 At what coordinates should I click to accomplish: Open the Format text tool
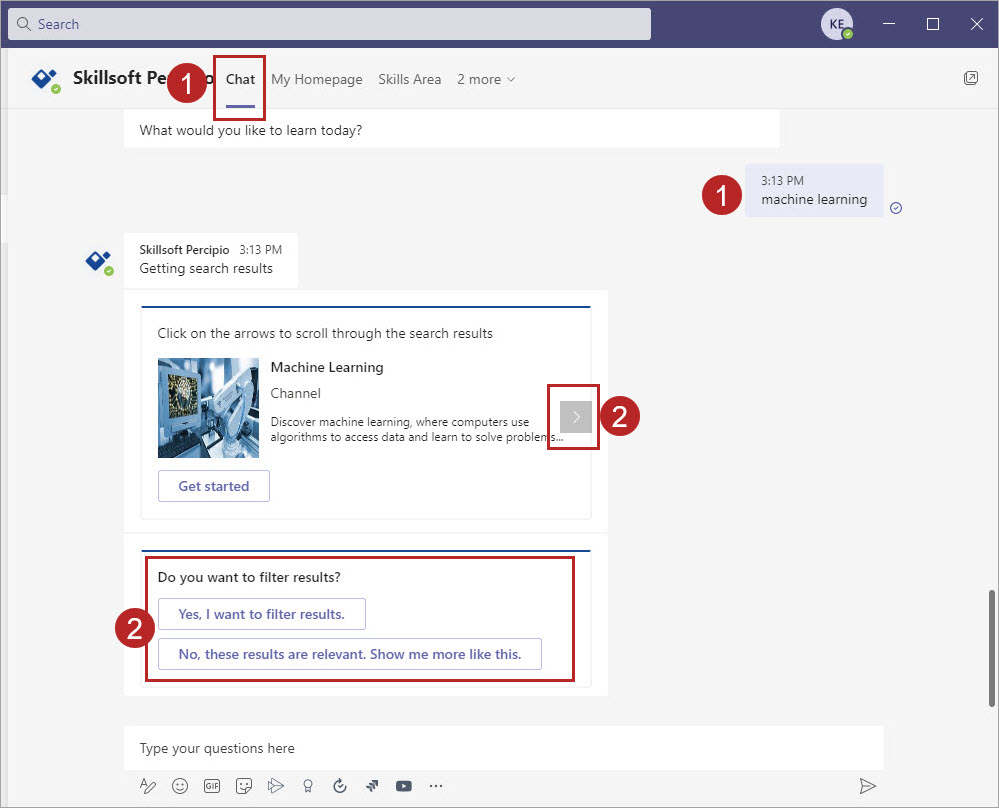coord(147,786)
